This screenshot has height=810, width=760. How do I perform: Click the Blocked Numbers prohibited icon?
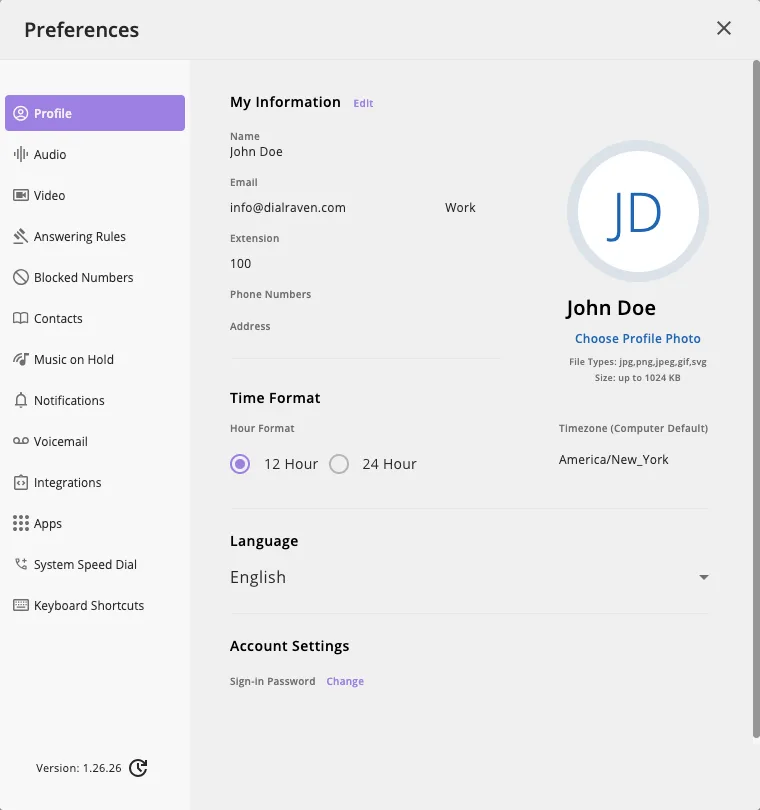click(x=21, y=277)
